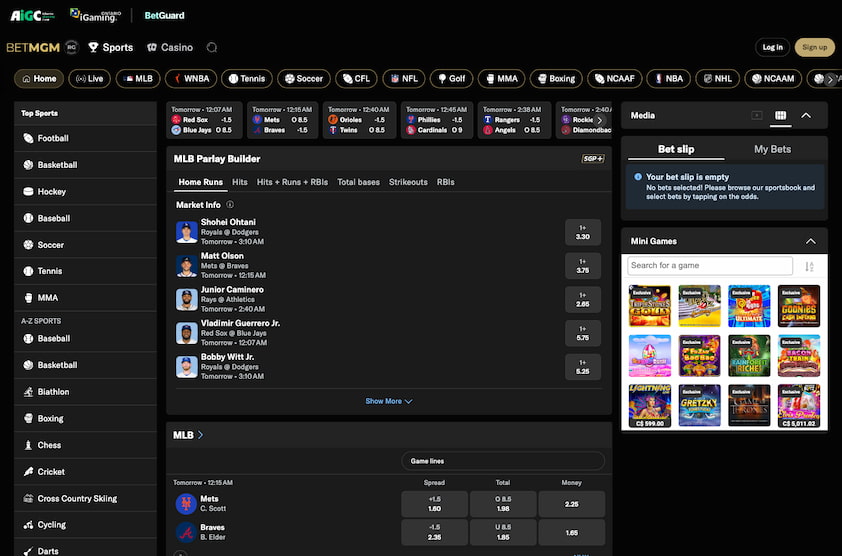The image size is (842, 556).
Task: Select the Home sport pill
Action: pyautogui.click(x=39, y=78)
